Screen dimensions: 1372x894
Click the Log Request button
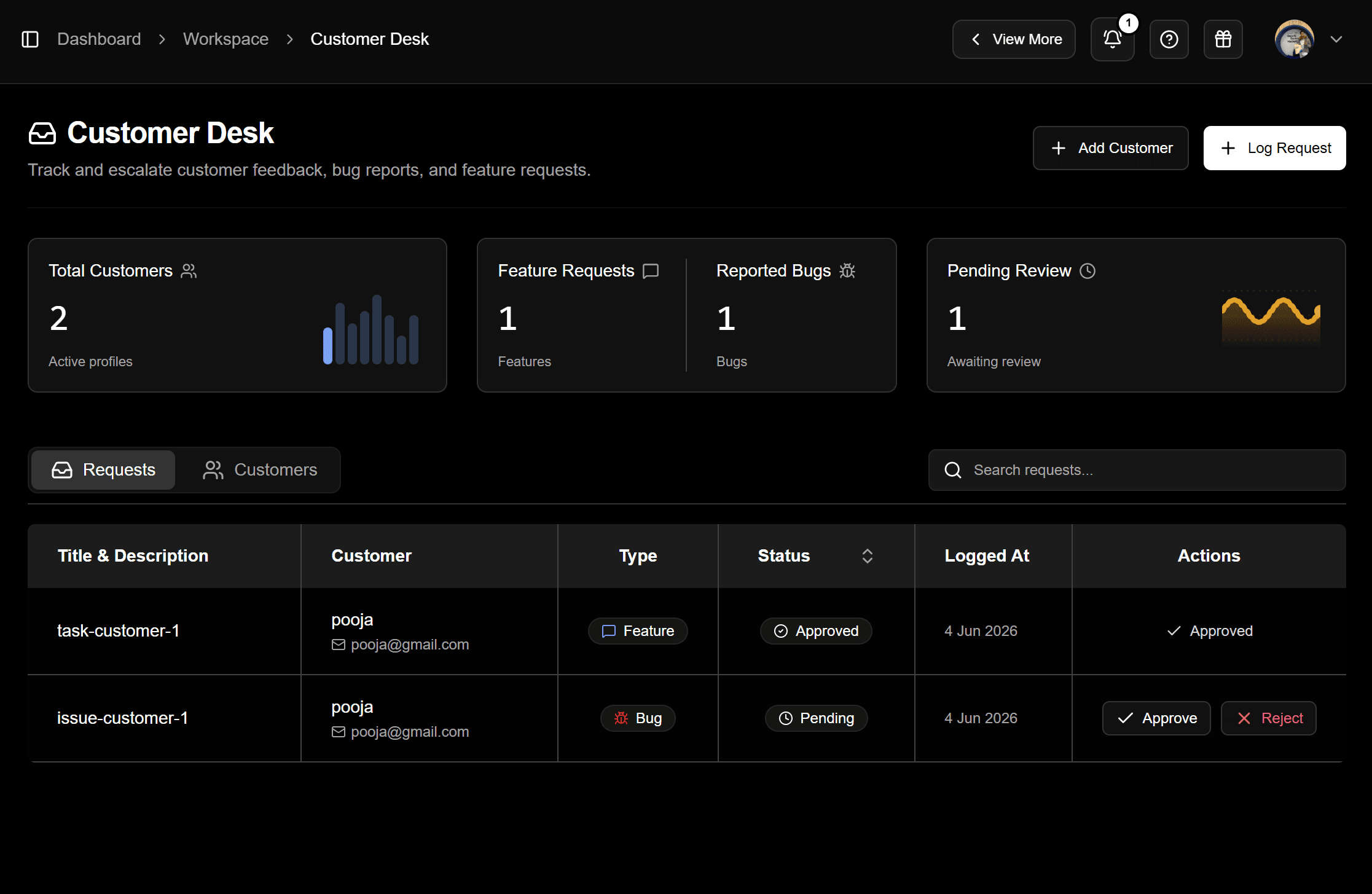(1274, 148)
